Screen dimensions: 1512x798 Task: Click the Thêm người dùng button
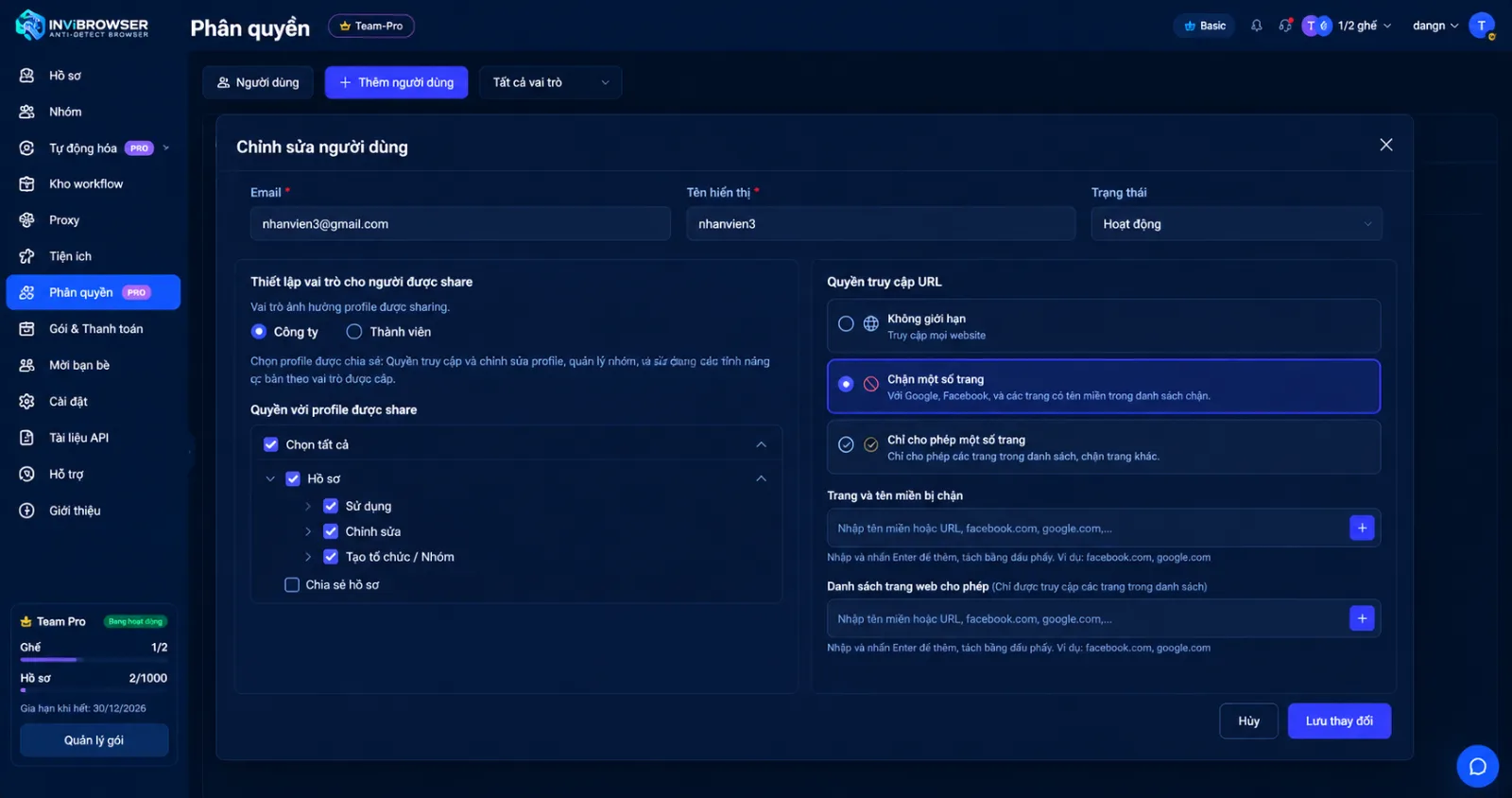point(396,82)
